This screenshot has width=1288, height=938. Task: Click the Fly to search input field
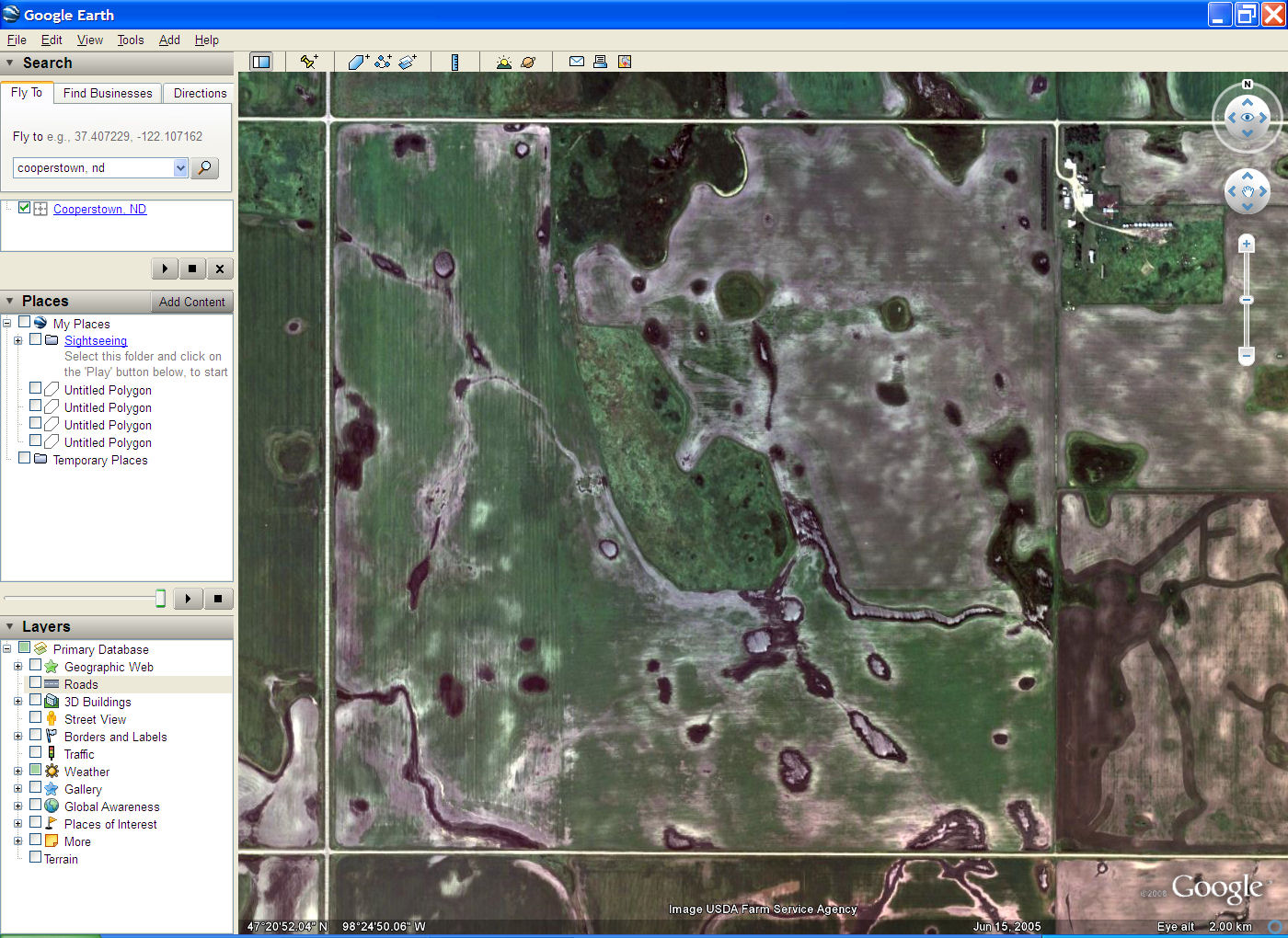(x=93, y=167)
